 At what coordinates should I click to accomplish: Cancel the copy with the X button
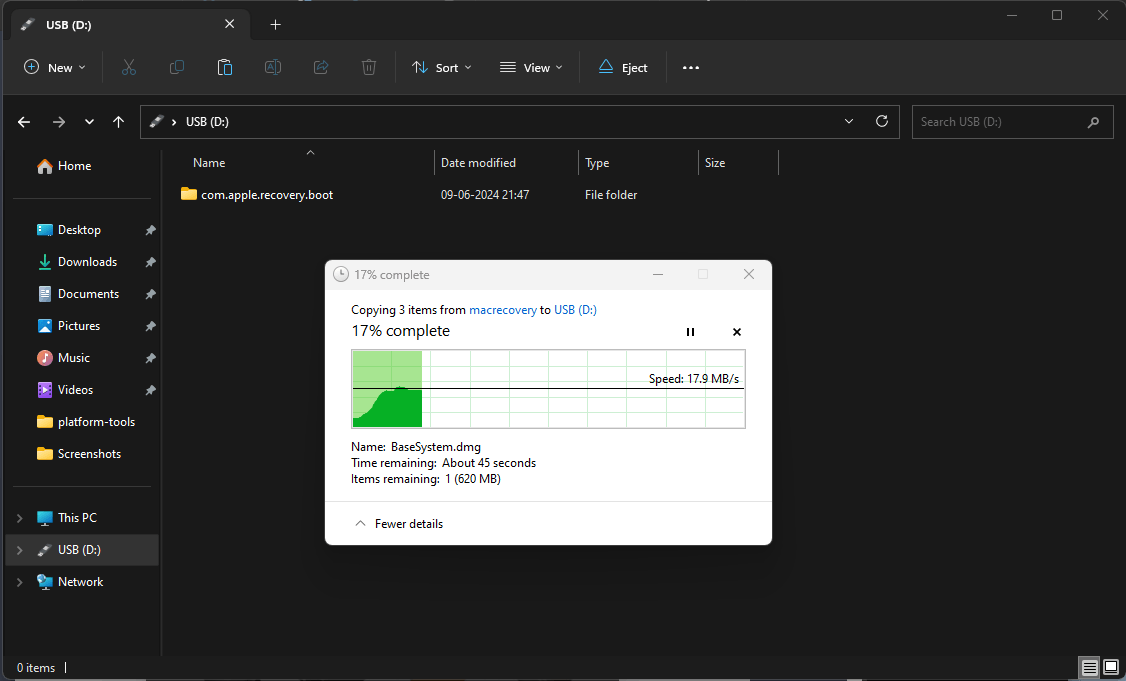(737, 332)
